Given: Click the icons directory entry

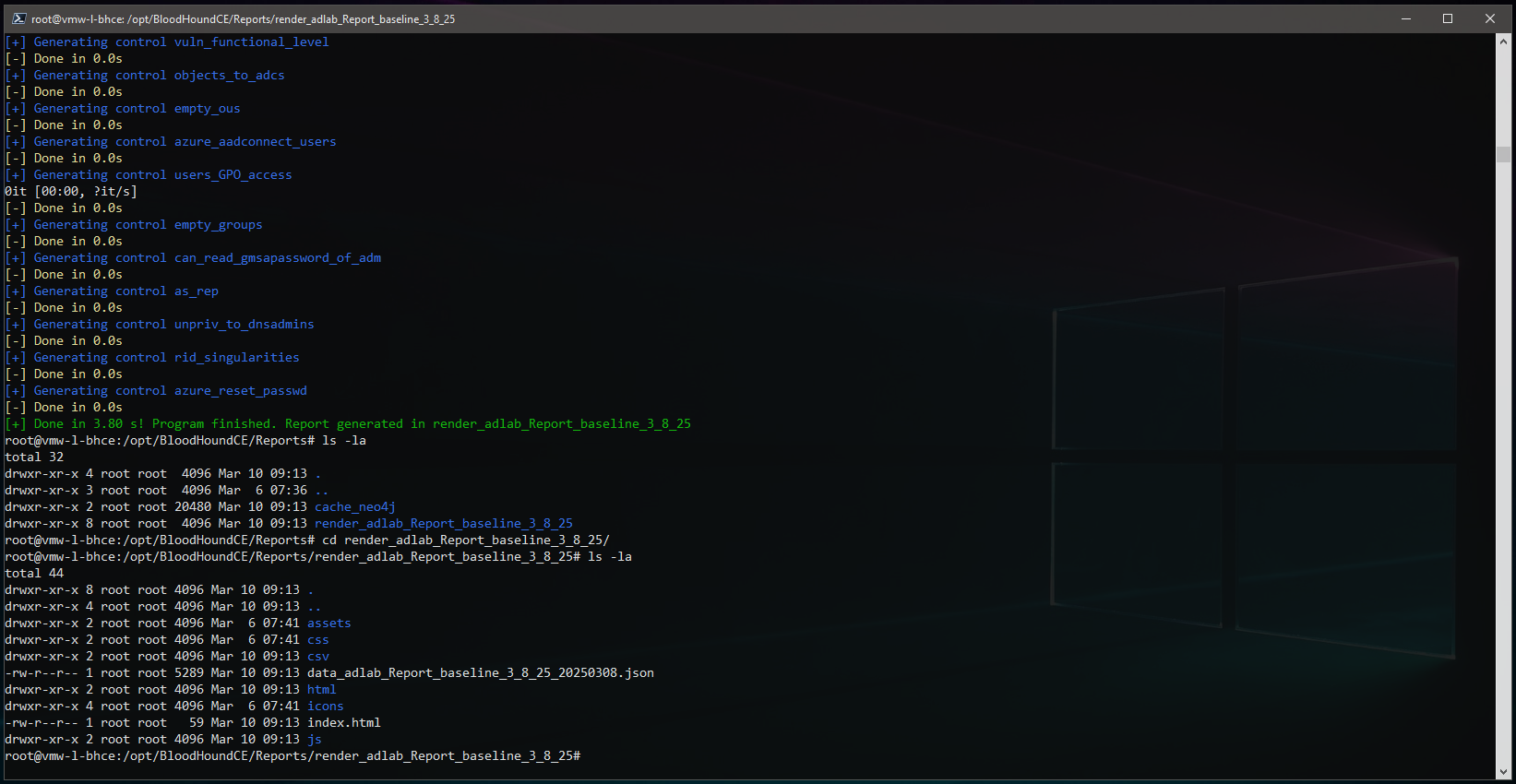Looking at the screenshot, I should pos(325,706).
